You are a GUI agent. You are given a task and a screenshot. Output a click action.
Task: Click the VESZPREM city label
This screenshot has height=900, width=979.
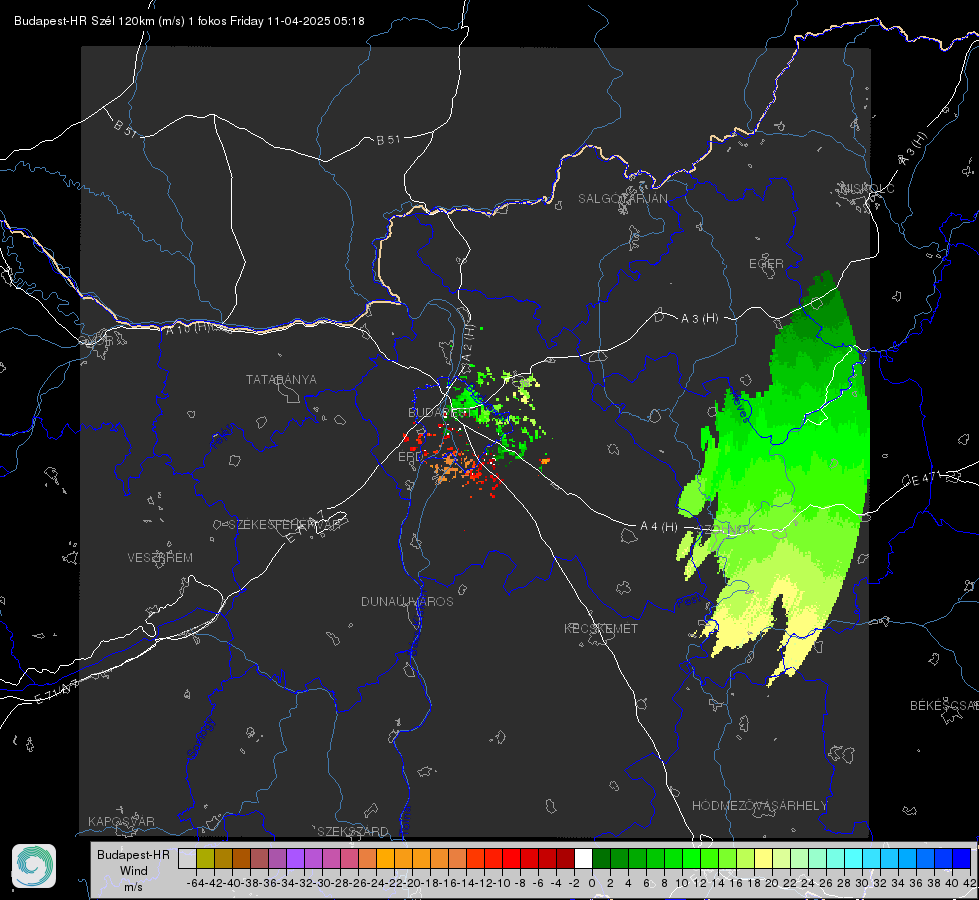(160, 558)
